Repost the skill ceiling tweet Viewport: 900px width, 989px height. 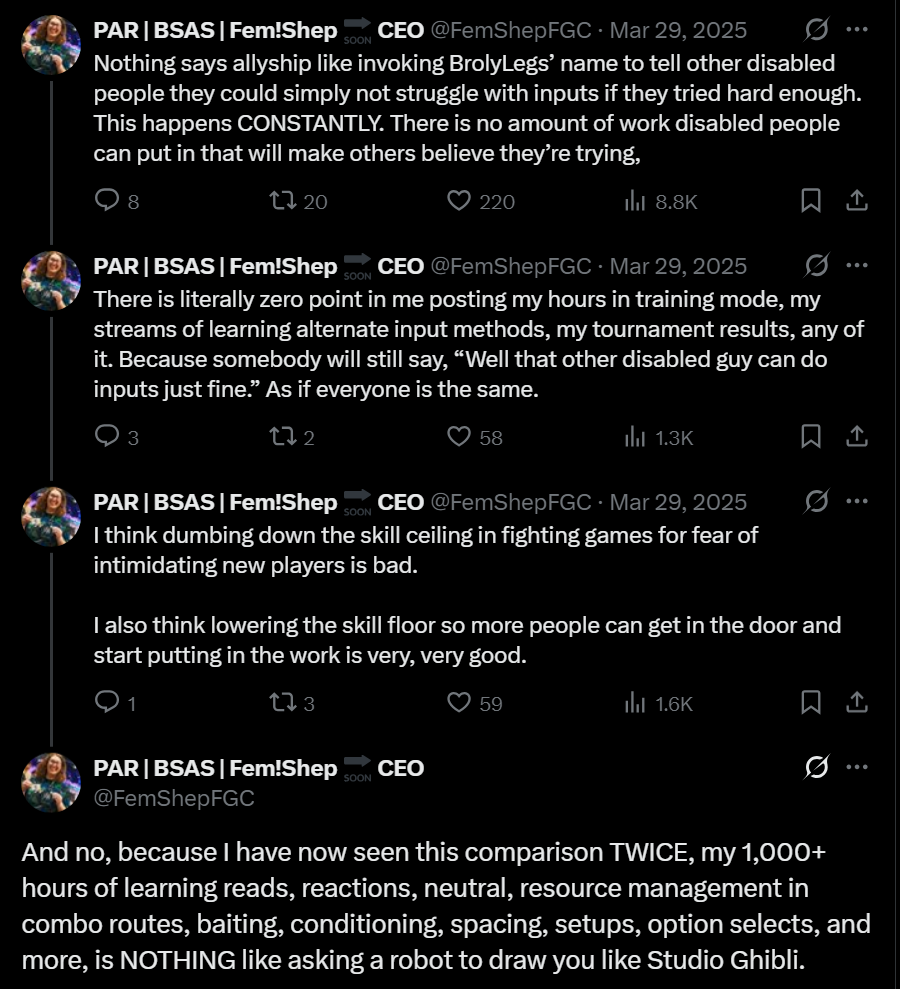pyautogui.click(x=283, y=703)
